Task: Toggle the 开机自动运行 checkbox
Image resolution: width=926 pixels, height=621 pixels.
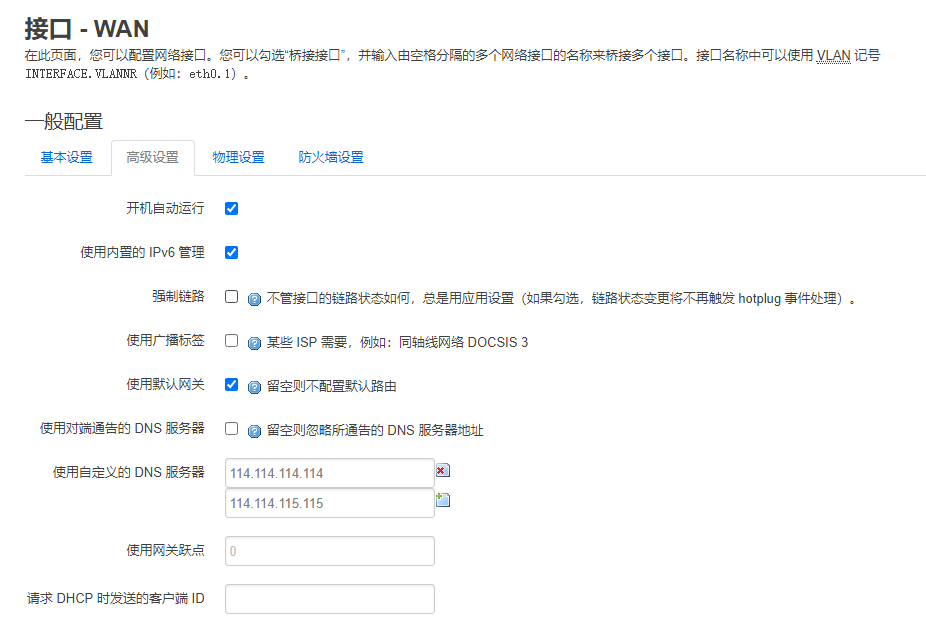Action: (x=231, y=209)
